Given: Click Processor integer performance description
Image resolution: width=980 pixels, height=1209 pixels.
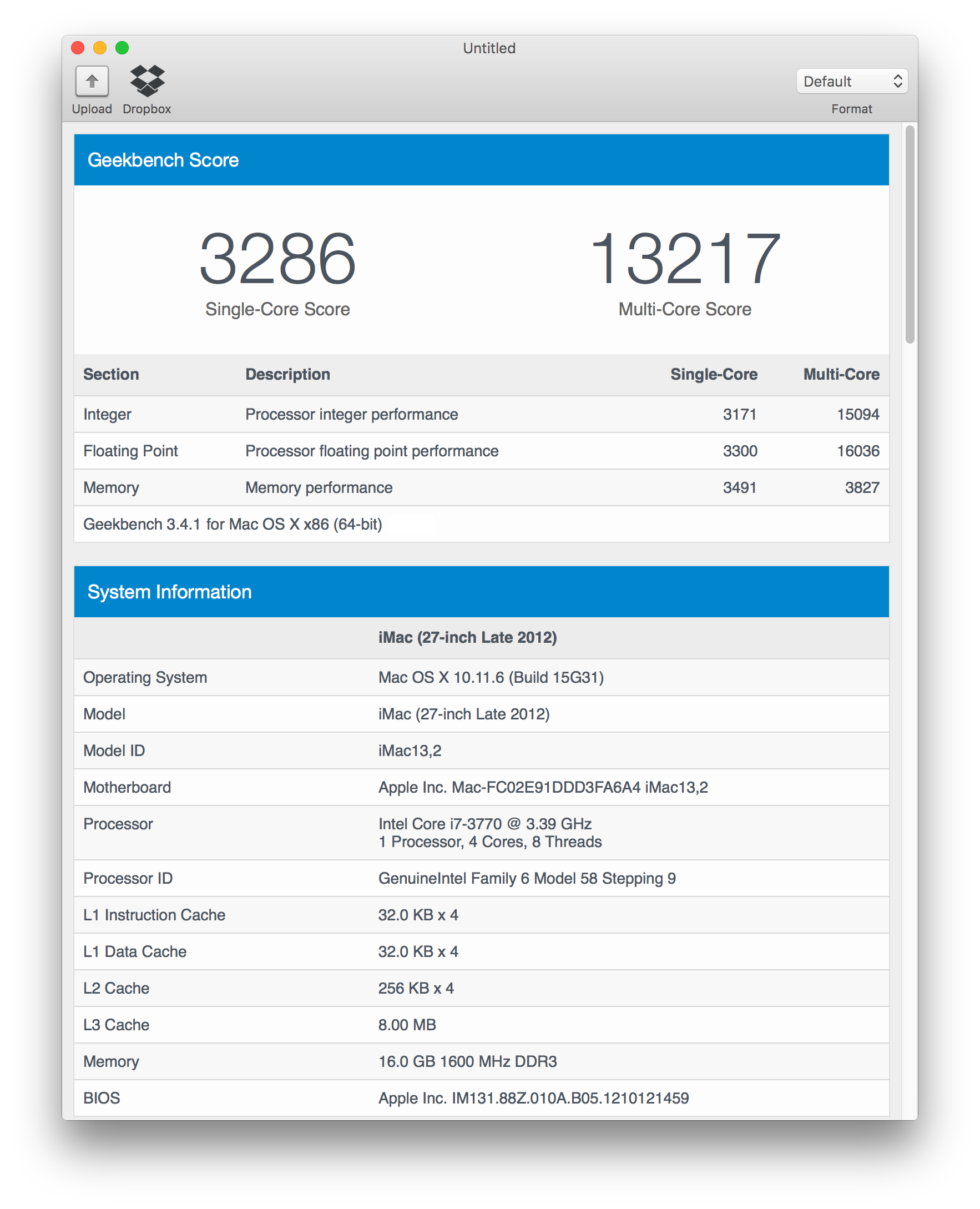Looking at the screenshot, I should [352, 415].
